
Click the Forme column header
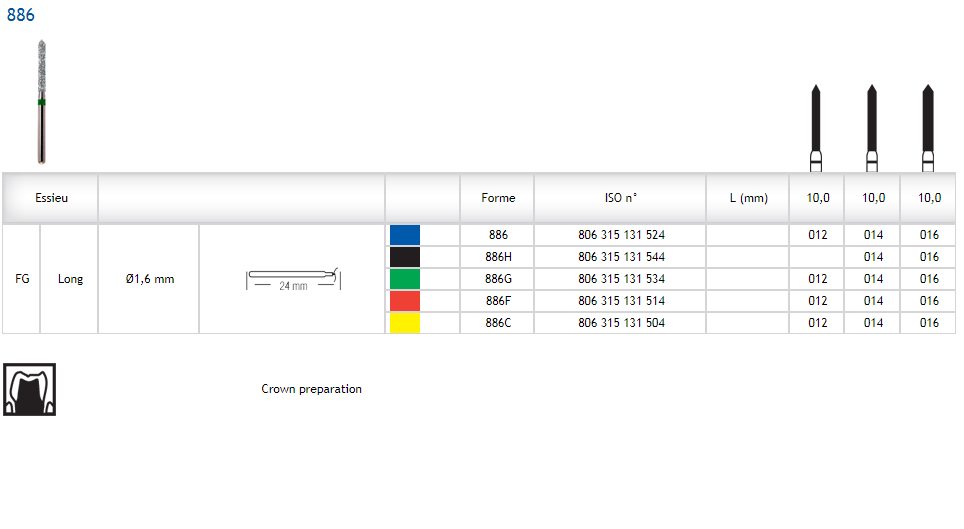pyautogui.click(x=497, y=198)
